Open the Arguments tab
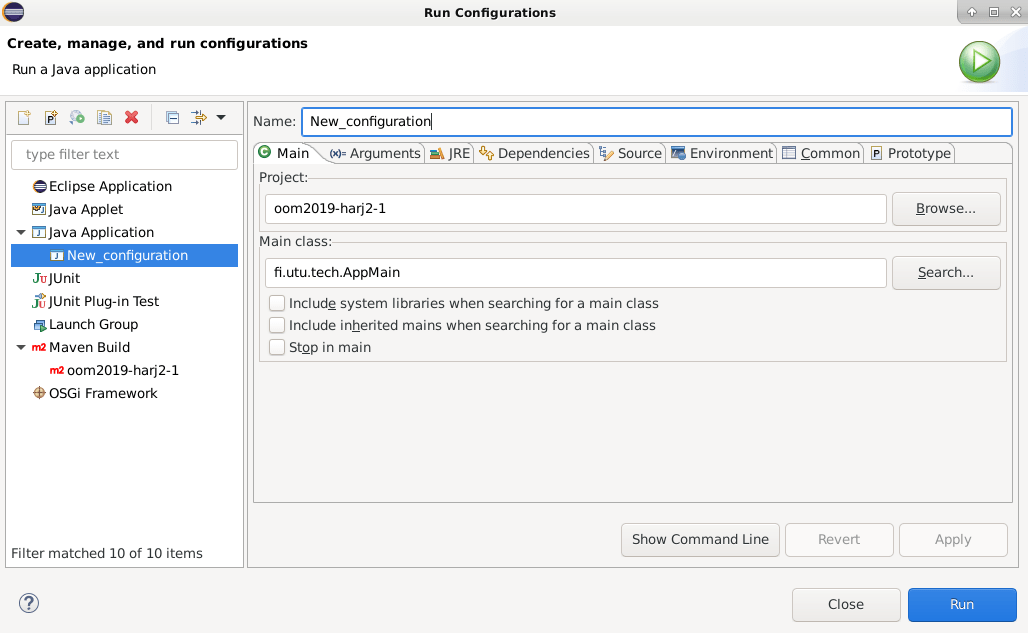Viewport: 1028px width, 633px height. (375, 153)
